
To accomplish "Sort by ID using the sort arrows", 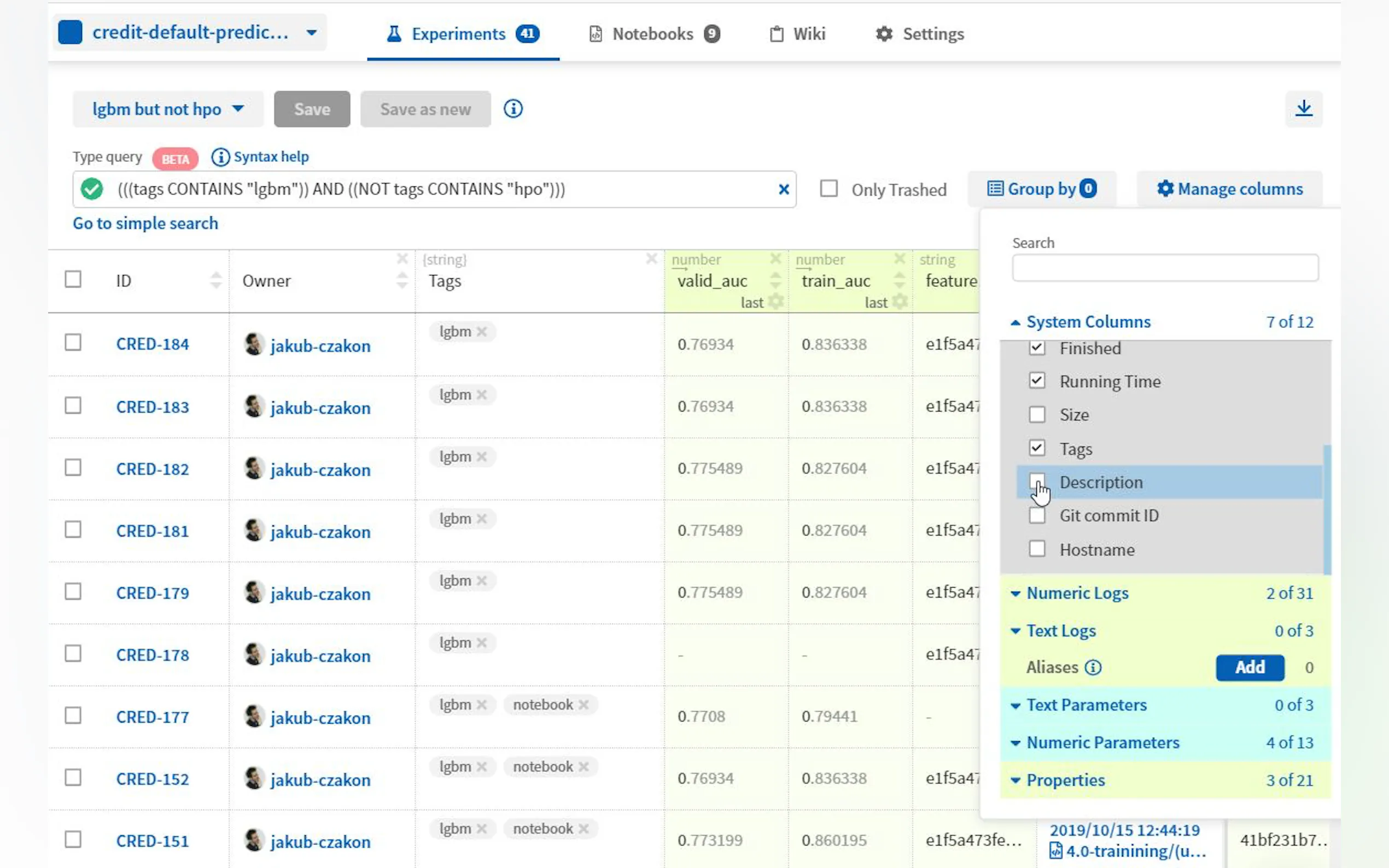I will 216,280.
